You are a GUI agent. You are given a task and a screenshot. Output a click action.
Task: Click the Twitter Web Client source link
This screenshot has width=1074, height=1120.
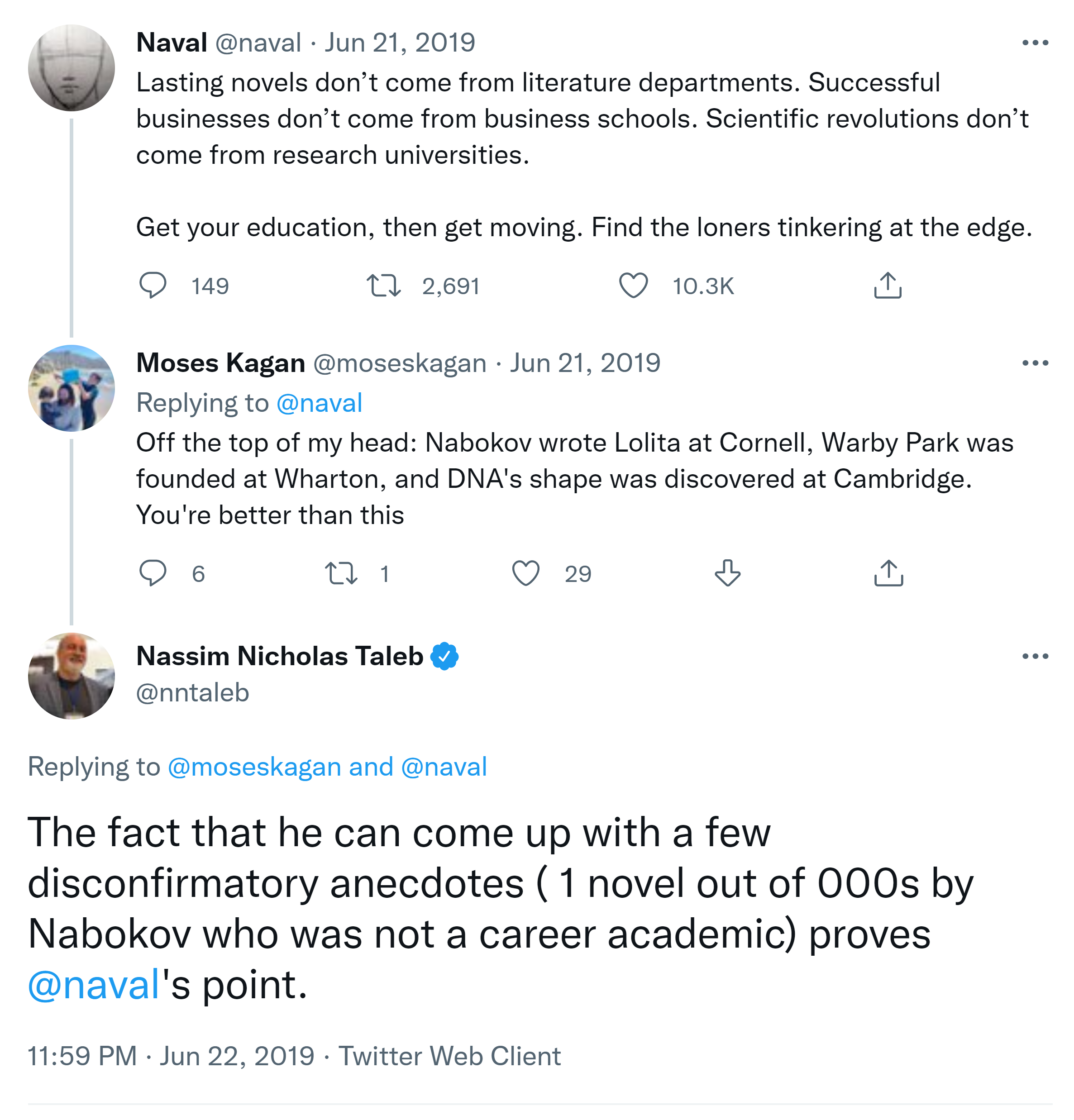tap(449, 1056)
